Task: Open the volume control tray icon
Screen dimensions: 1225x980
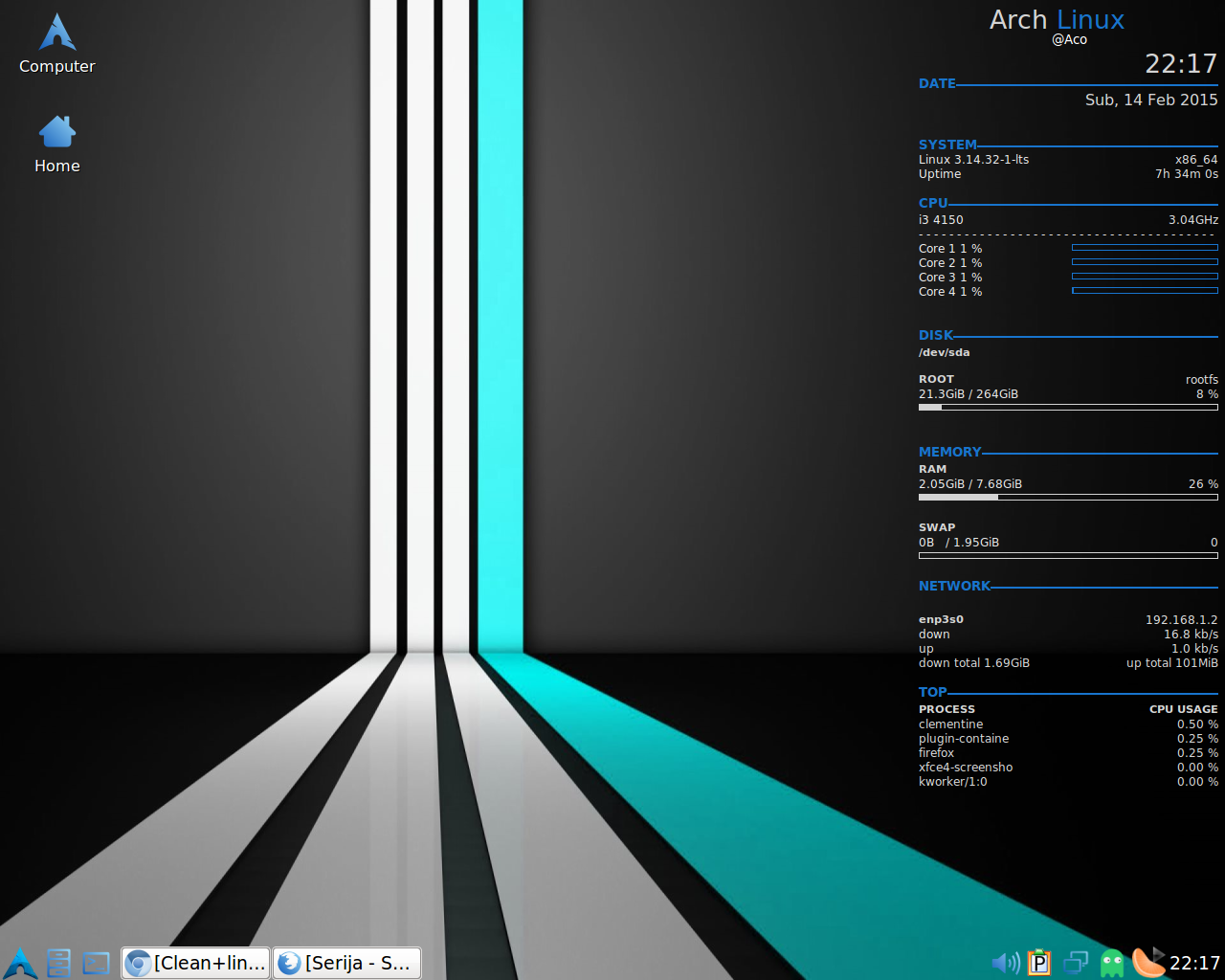Action: coord(1005,963)
